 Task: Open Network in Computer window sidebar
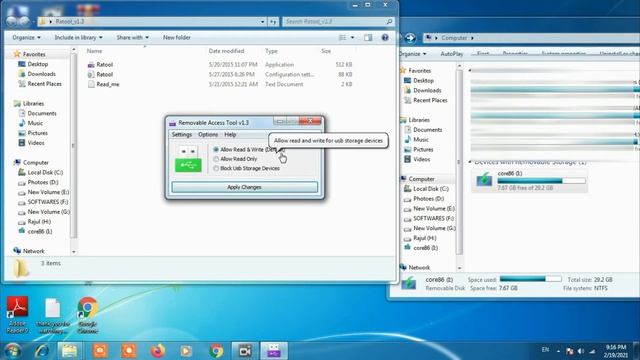point(415,267)
